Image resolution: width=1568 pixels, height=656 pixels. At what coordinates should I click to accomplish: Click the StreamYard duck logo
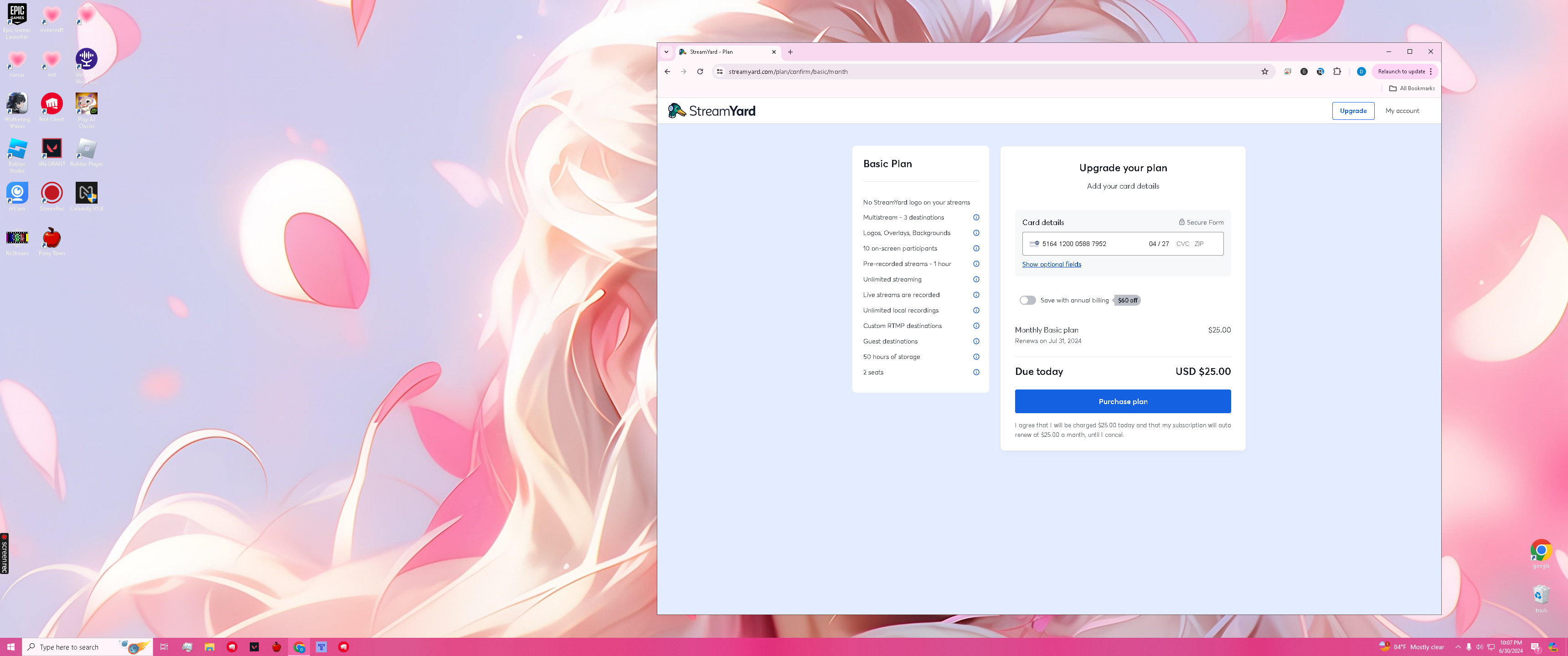(x=712, y=111)
